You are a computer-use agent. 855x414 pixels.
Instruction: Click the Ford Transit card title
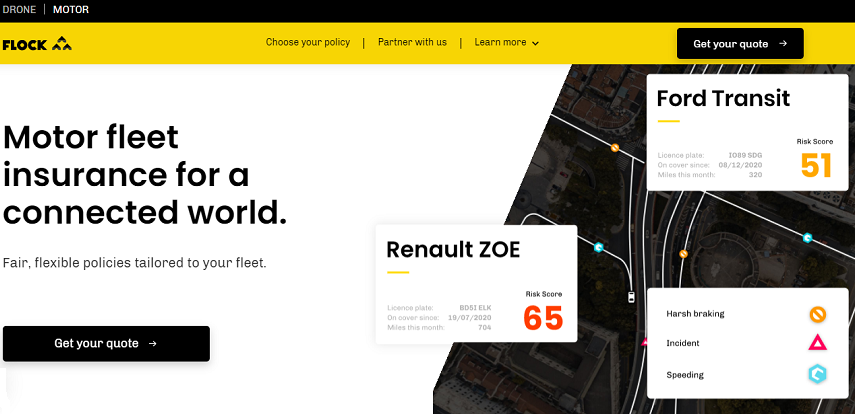tap(723, 98)
